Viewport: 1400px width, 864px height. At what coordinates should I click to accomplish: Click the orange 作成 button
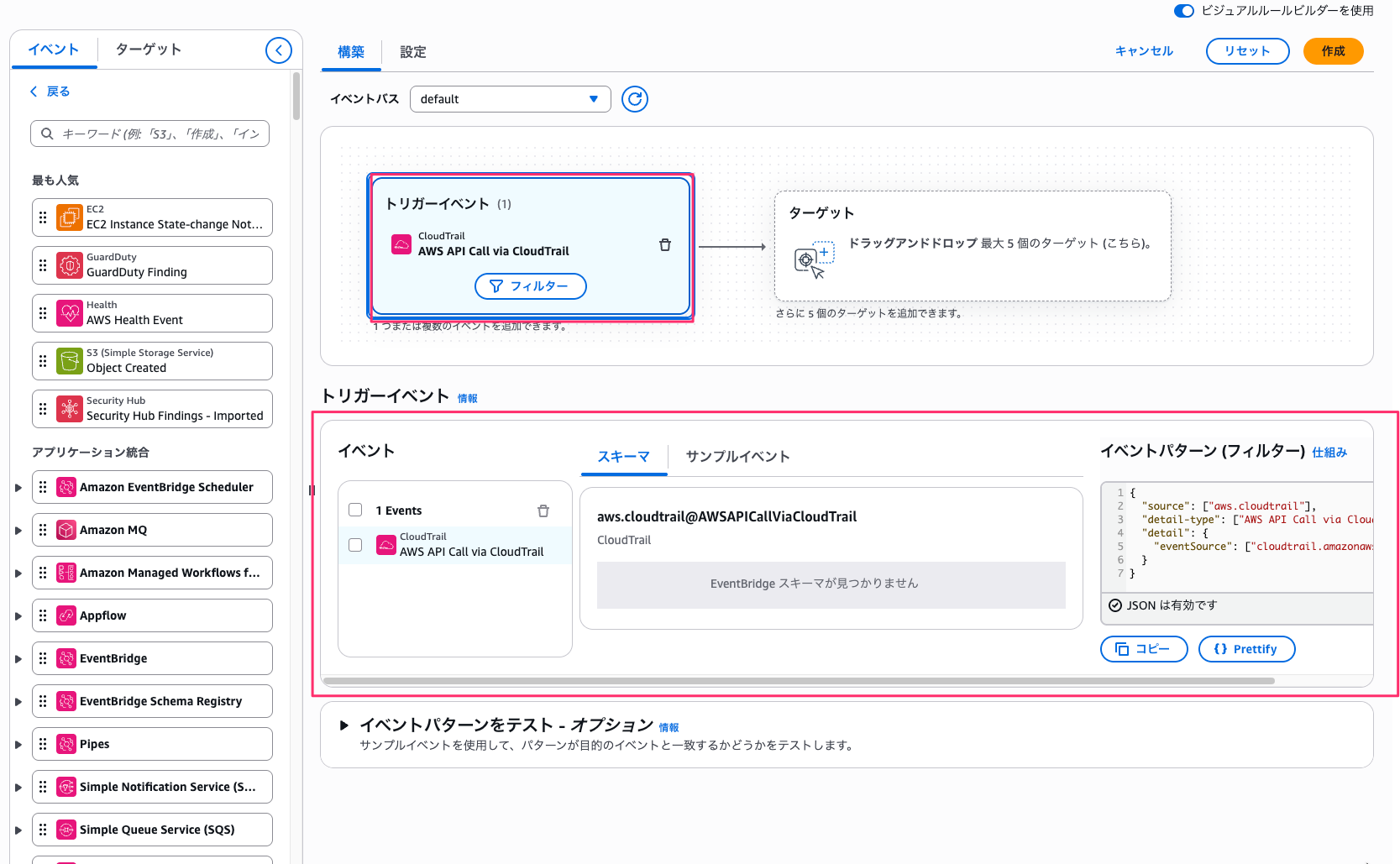pyautogui.click(x=1332, y=51)
